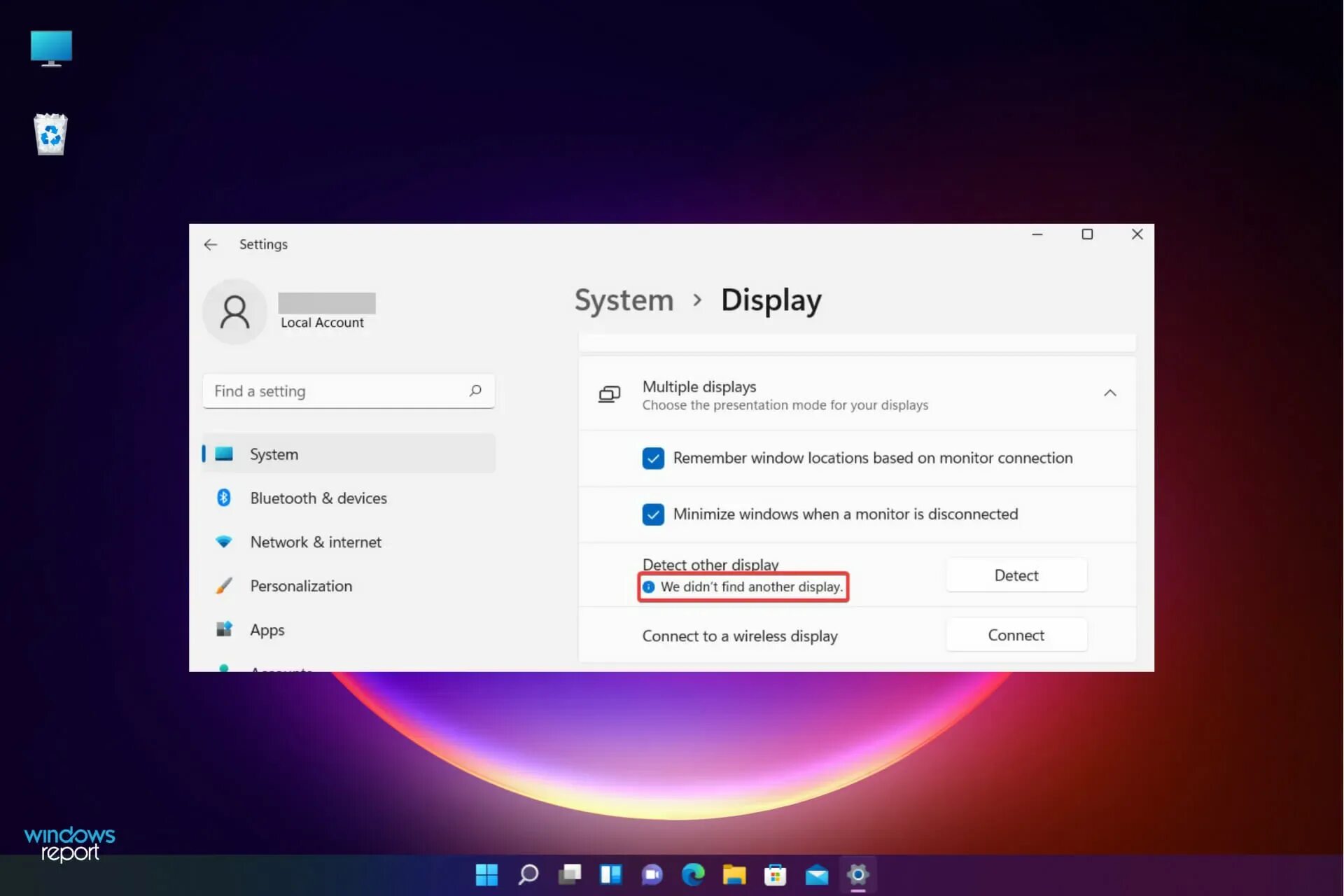The image size is (1344, 896).
Task: Open Widgets from the taskbar
Action: tap(610, 874)
